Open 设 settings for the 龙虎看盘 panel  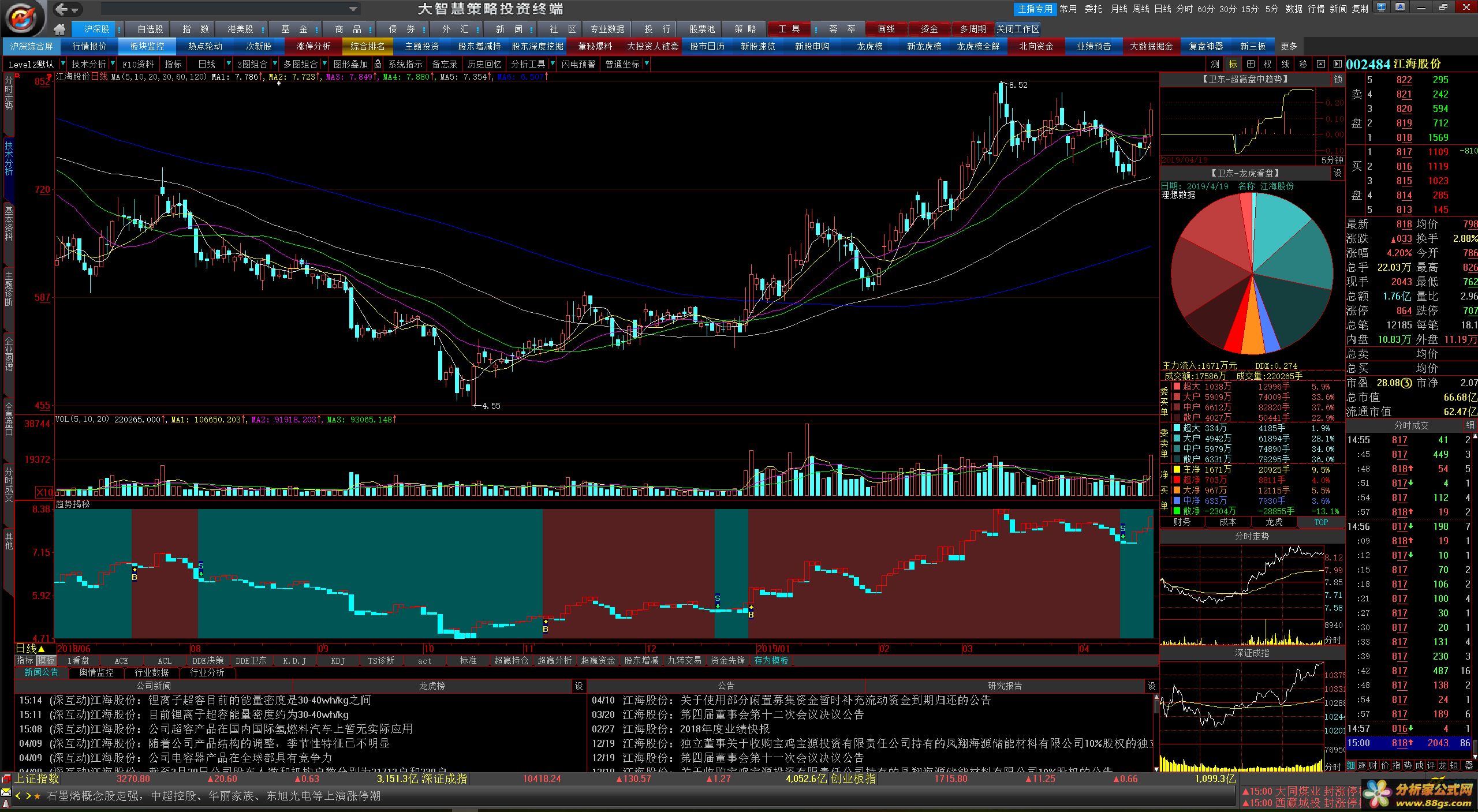pyautogui.click(x=1338, y=173)
